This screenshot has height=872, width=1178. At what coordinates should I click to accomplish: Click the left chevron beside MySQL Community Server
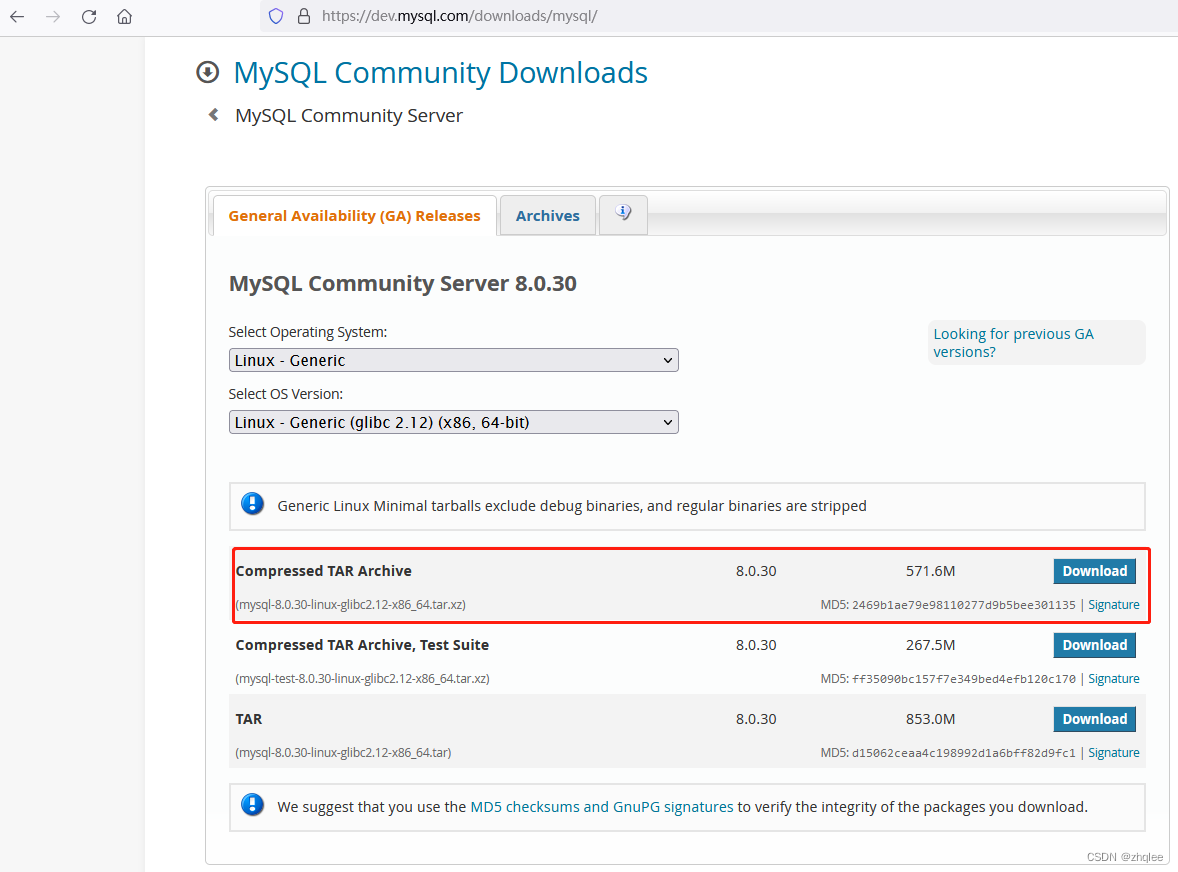click(x=212, y=114)
